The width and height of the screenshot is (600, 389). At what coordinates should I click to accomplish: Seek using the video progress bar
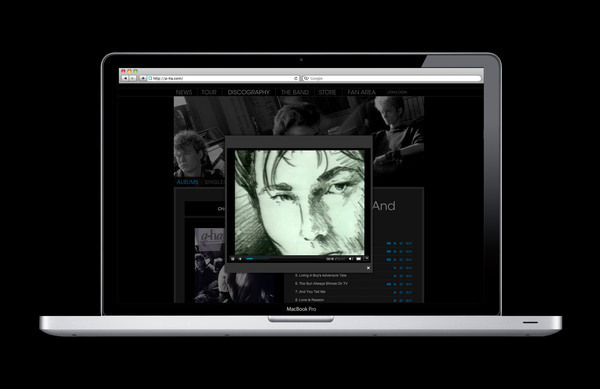(284, 259)
